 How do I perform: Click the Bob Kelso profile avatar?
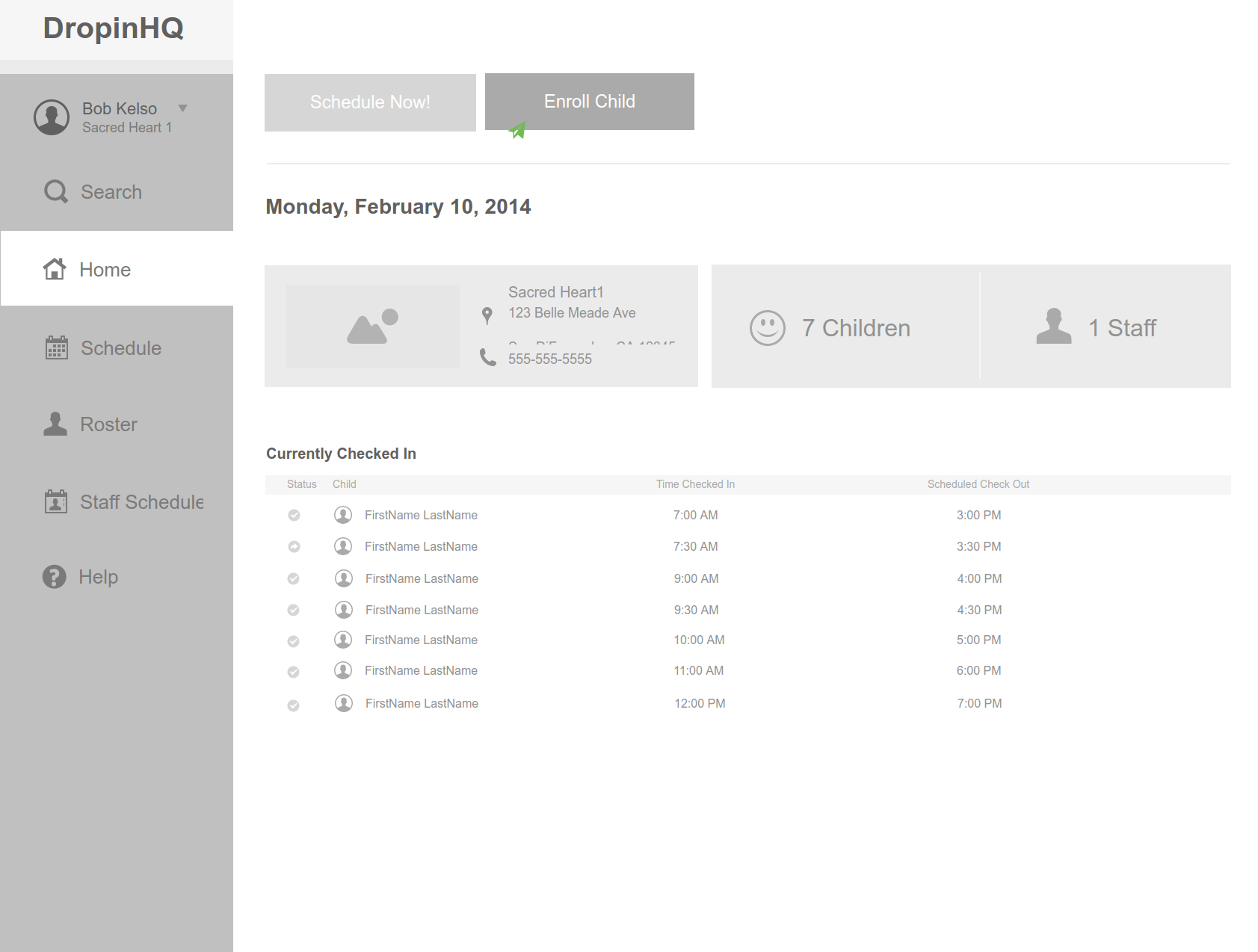(x=52, y=117)
